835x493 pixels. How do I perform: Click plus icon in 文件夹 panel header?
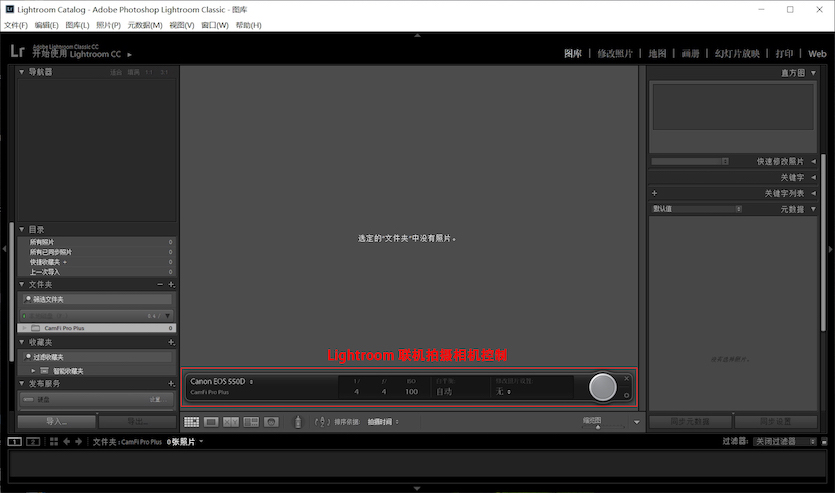171,285
